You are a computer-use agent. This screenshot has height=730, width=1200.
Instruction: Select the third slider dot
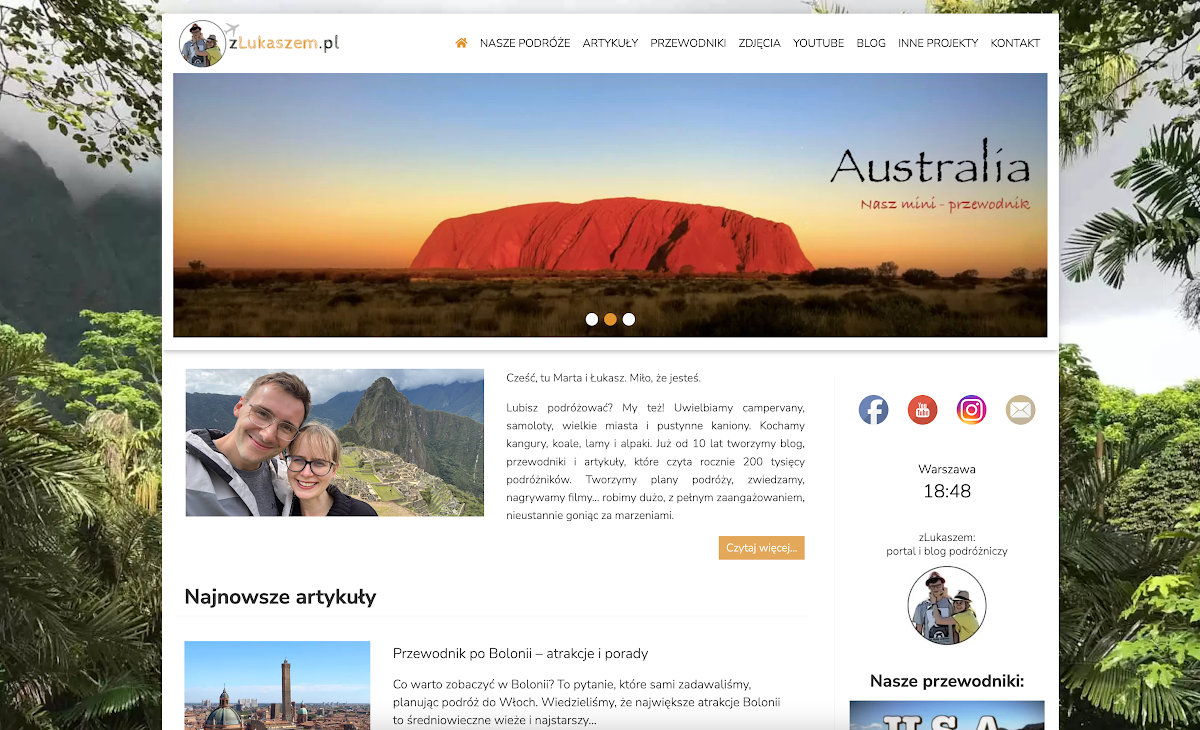629,319
